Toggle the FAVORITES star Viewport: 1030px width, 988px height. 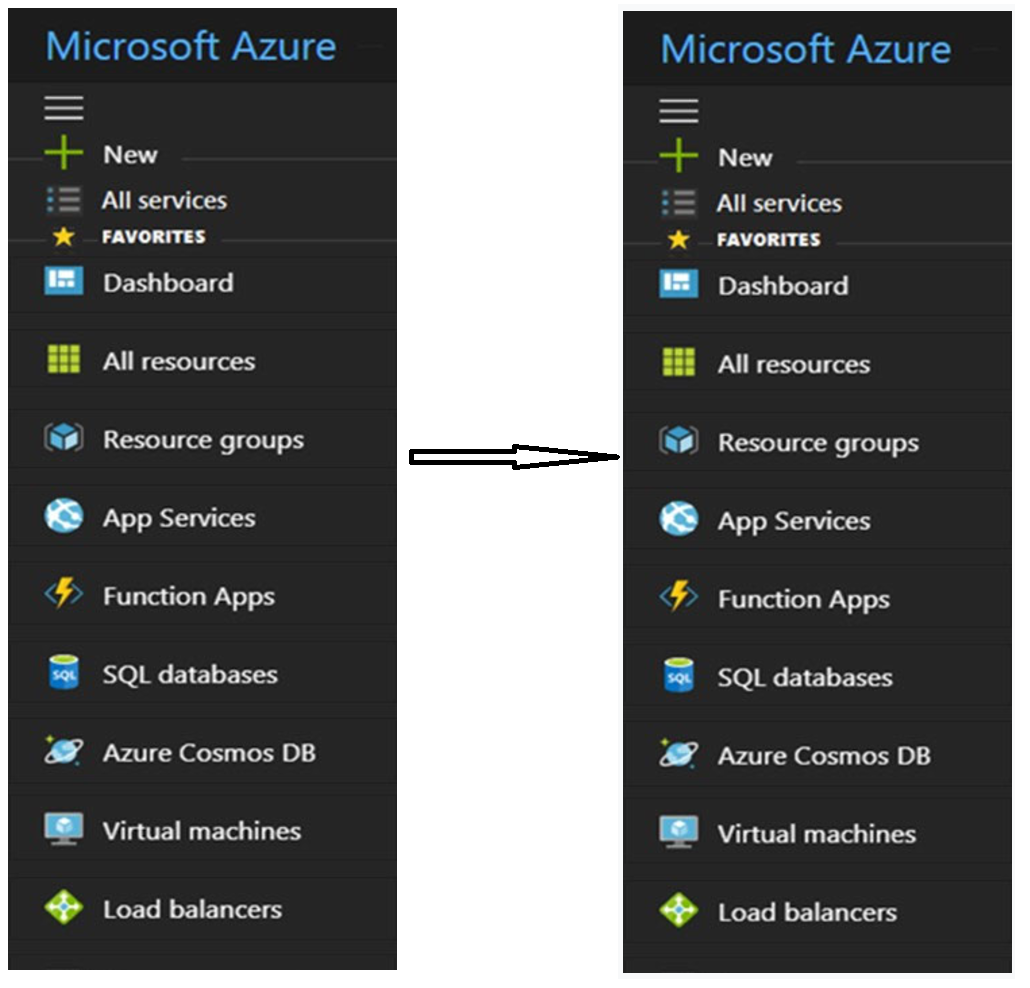coord(60,237)
